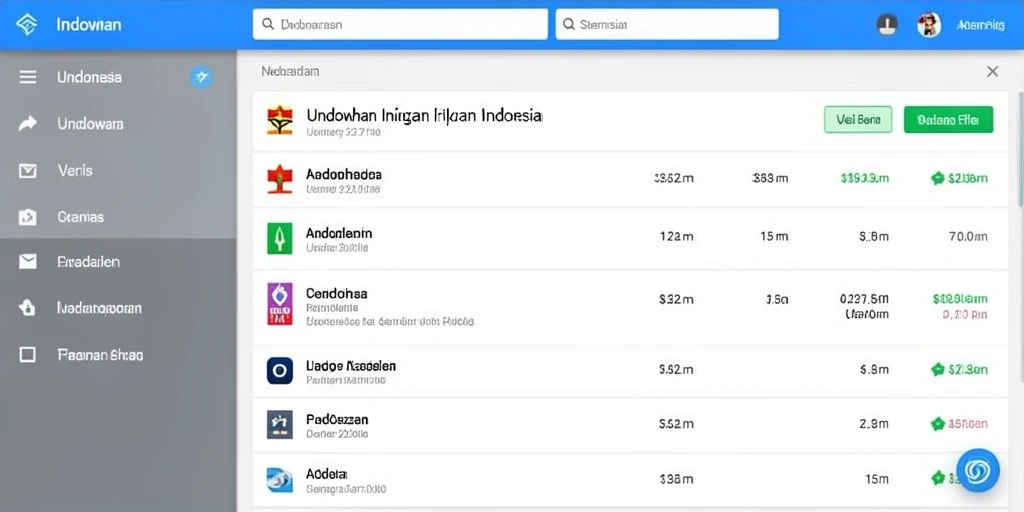
Task: Select the Cramas sidebar item
Action: (x=118, y=216)
